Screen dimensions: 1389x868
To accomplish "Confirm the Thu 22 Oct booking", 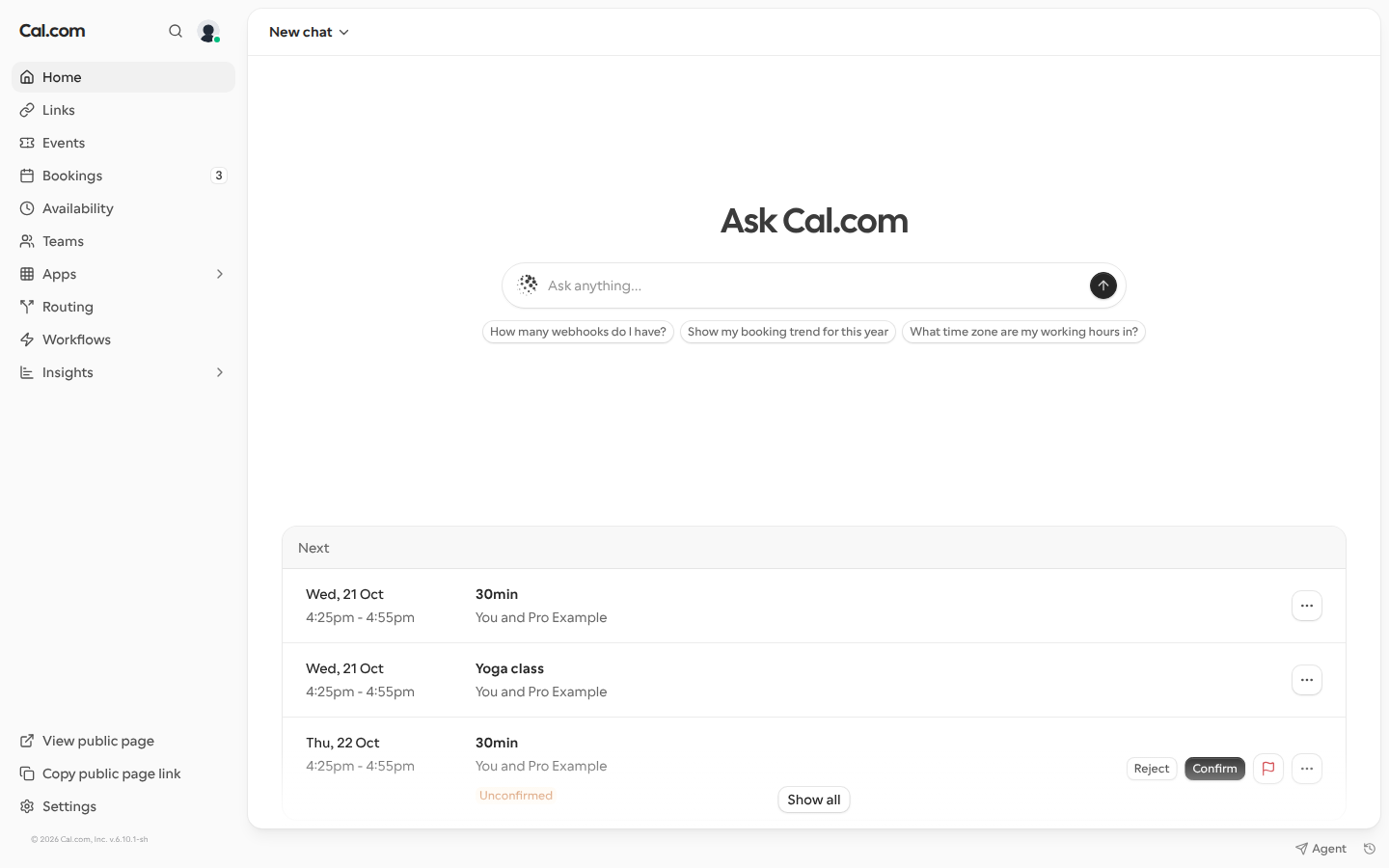I will click(1214, 769).
